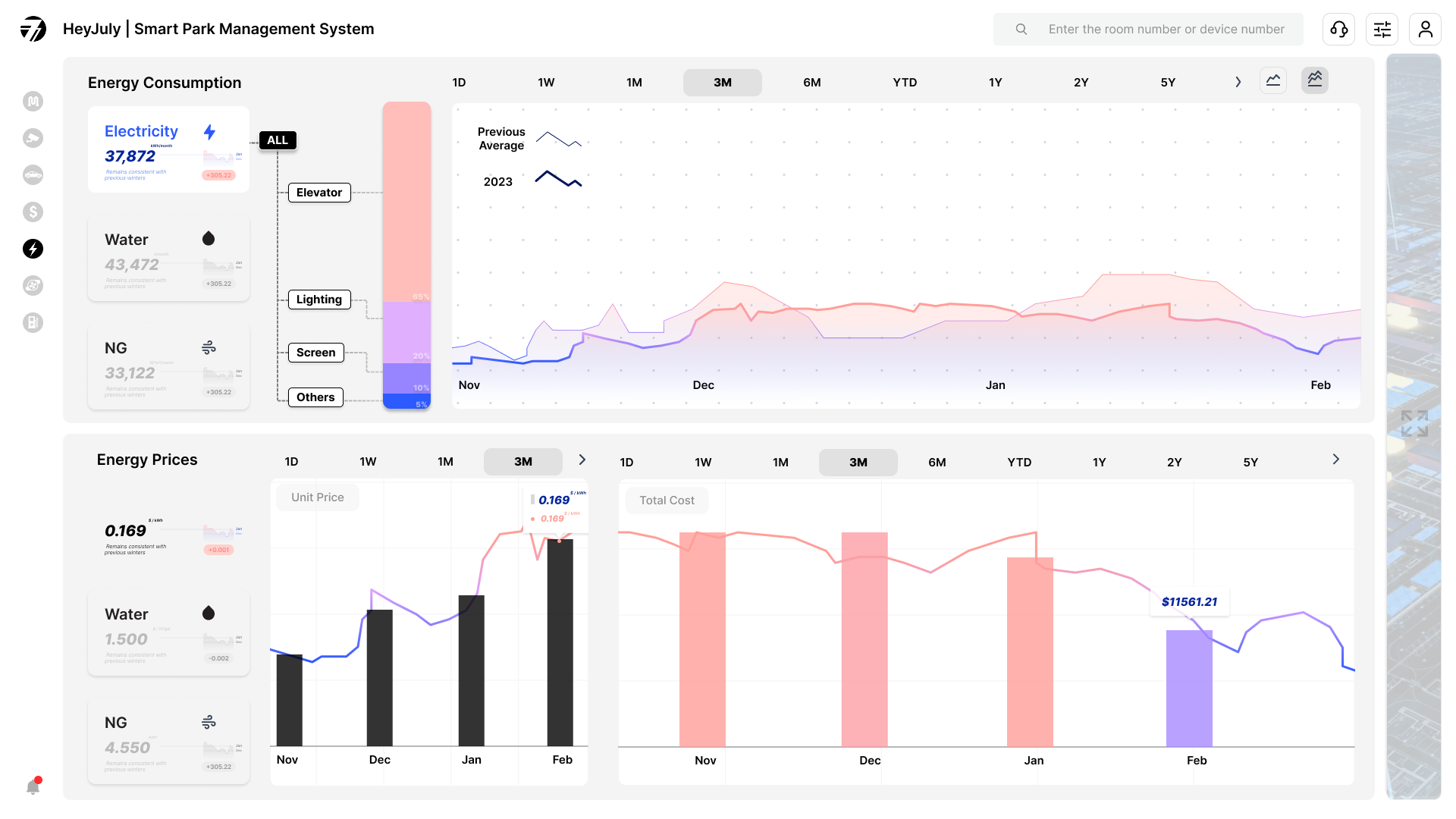Switch to single-line chart view
The image size is (1456, 819).
[x=1272, y=80]
